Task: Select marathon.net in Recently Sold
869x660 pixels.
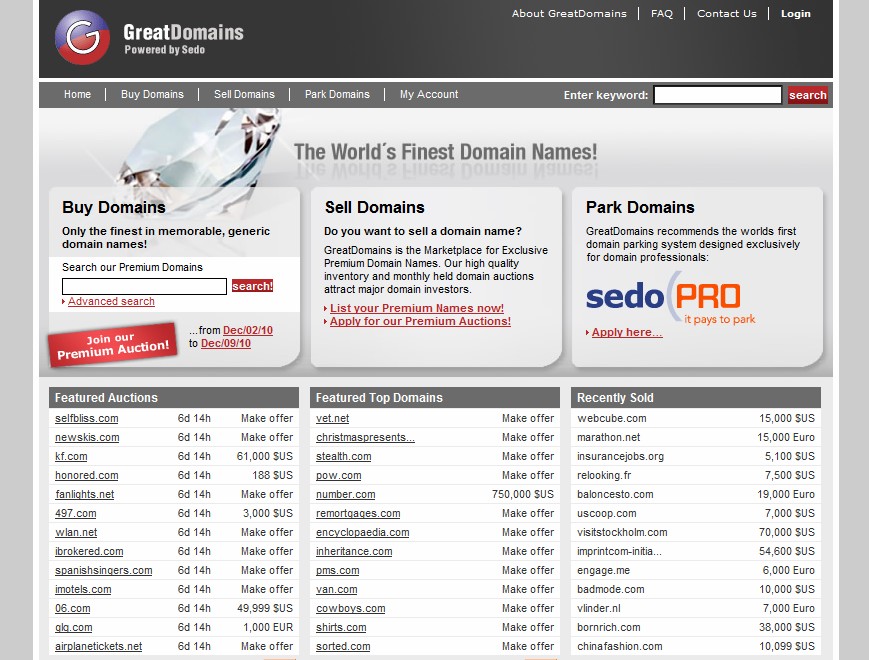Action: (609, 437)
